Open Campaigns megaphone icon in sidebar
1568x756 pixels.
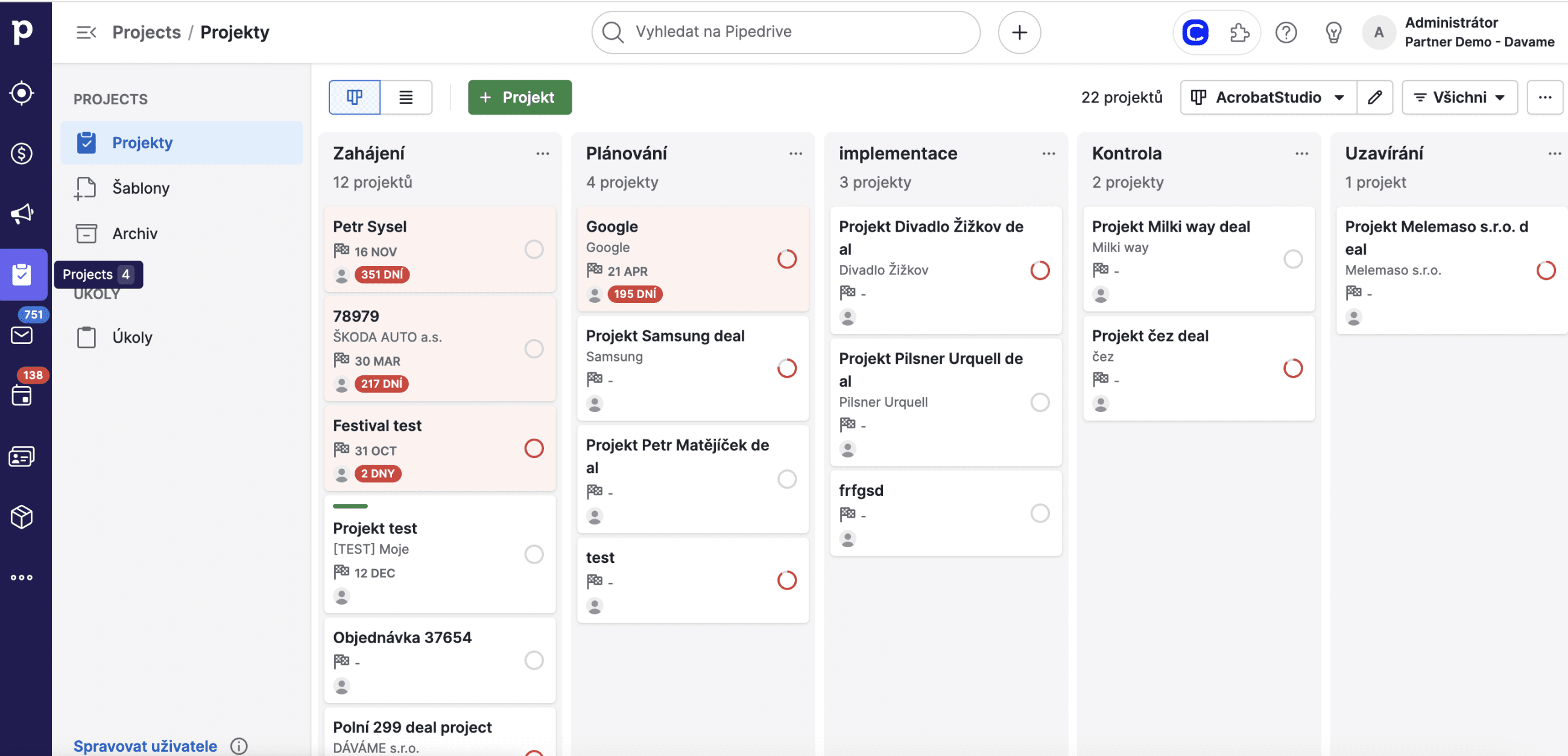tap(22, 214)
